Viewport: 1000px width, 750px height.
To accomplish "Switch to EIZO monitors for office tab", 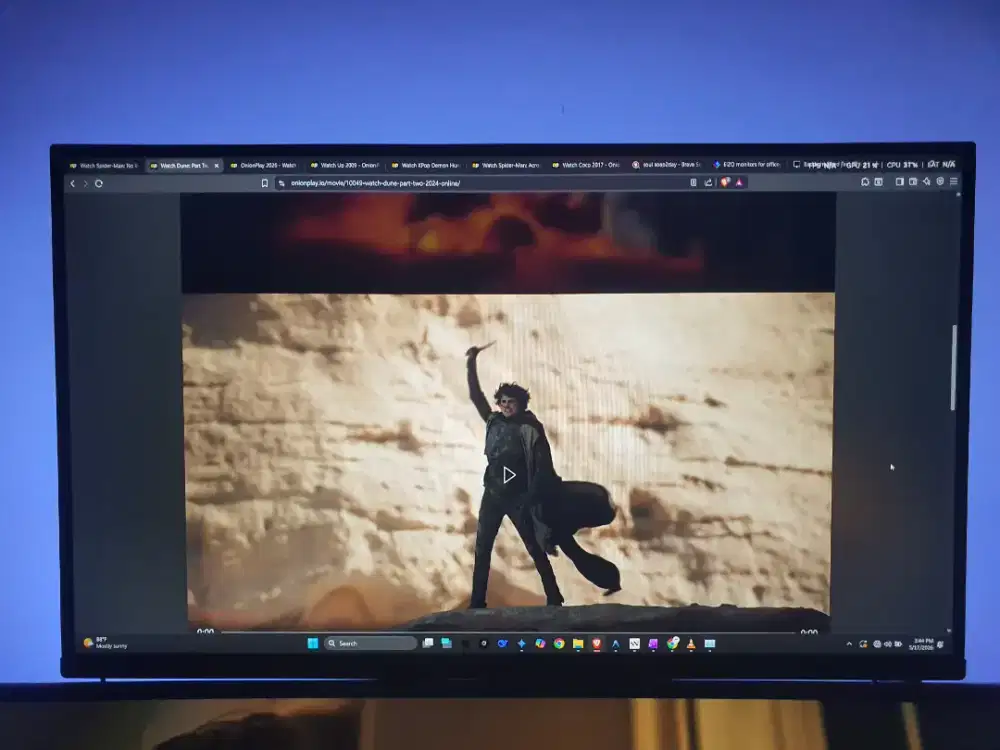I will (747, 165).
